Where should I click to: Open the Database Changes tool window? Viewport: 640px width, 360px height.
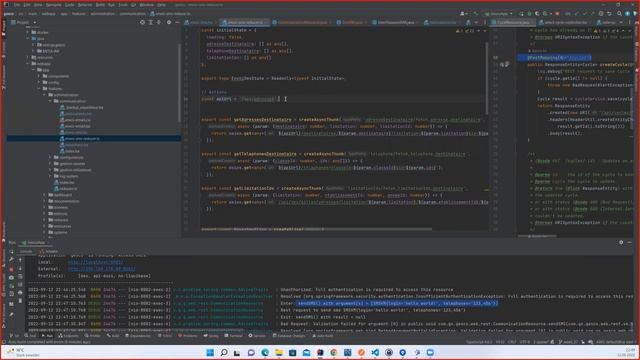click(x=289, y=336)
